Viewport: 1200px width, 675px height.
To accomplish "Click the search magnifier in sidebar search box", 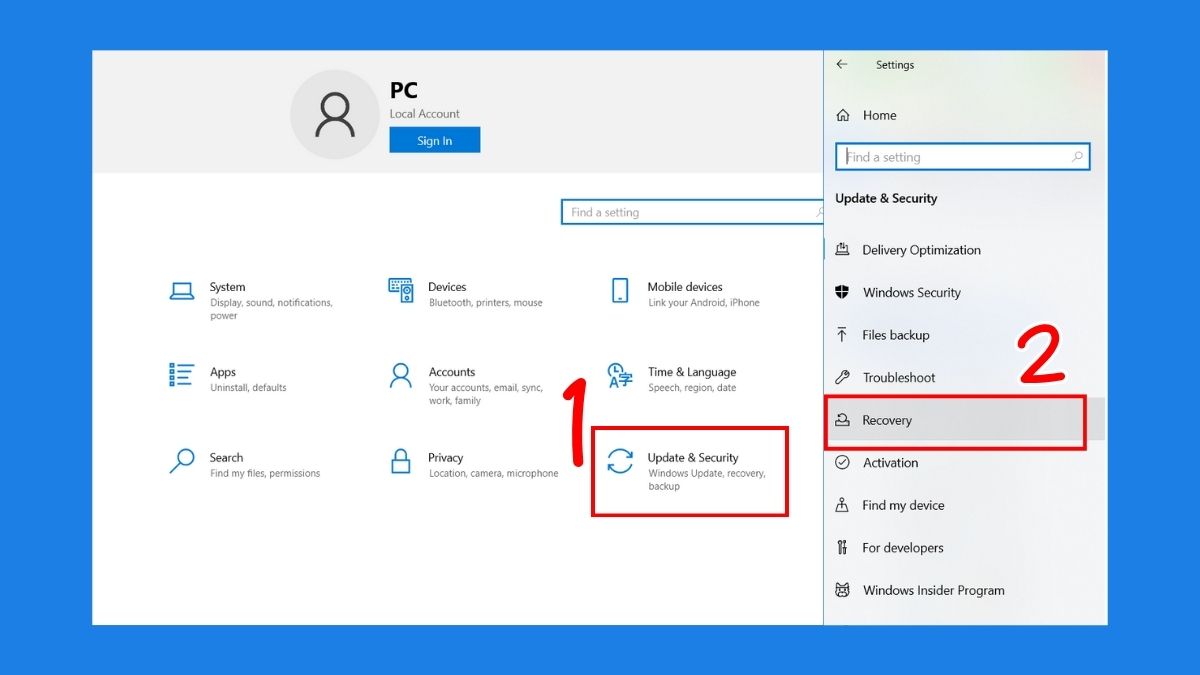I will pyautogui.click(x=1077, y=157).
